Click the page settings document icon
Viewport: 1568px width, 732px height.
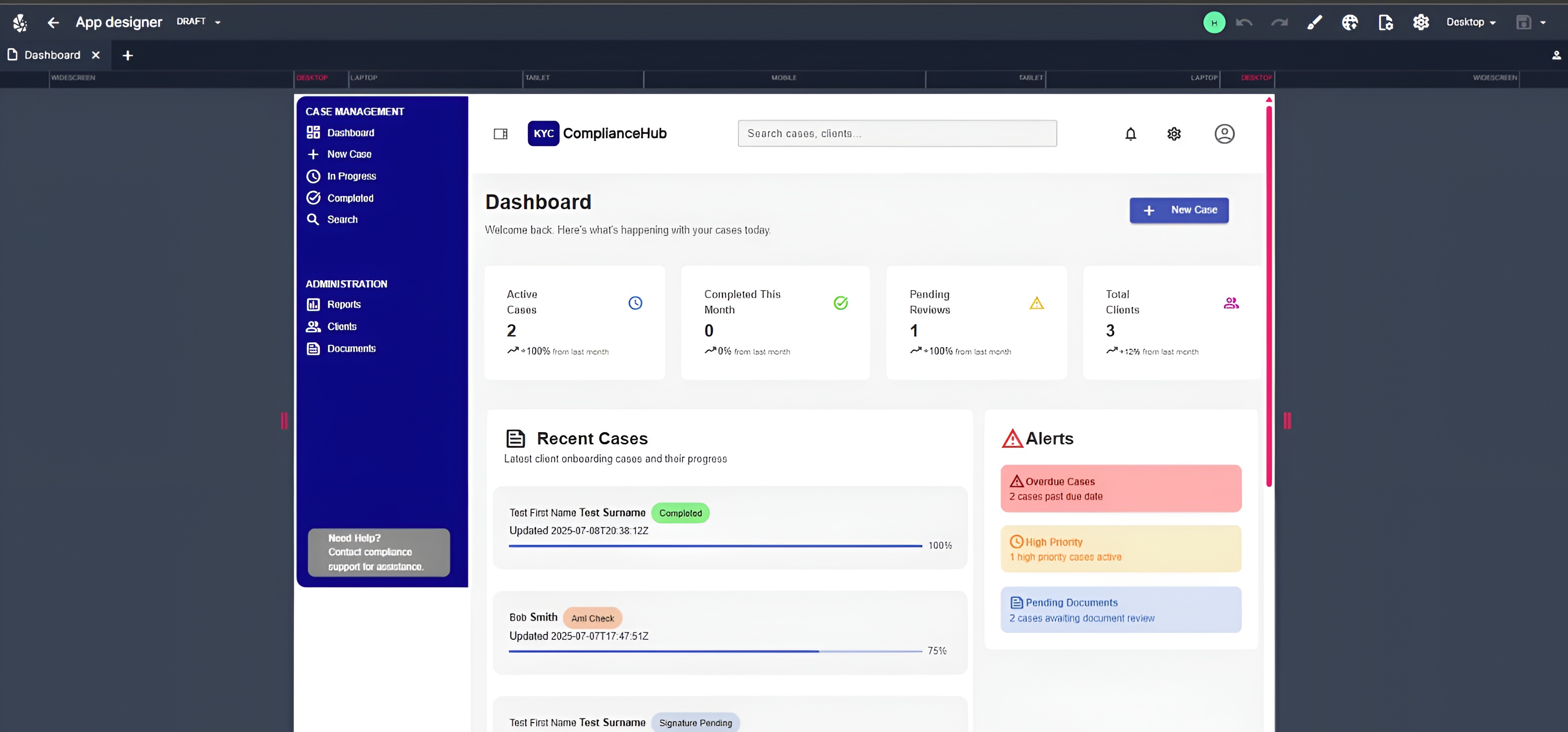point(1385,23)
